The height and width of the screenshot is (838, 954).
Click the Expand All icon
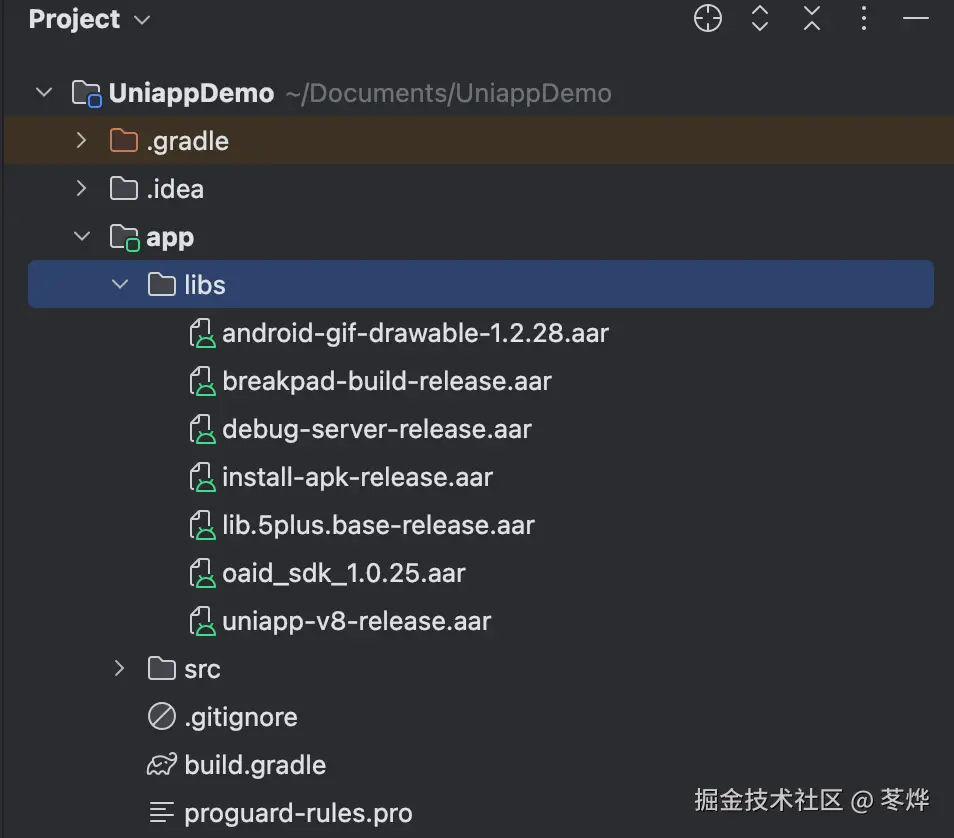[760, 19]
